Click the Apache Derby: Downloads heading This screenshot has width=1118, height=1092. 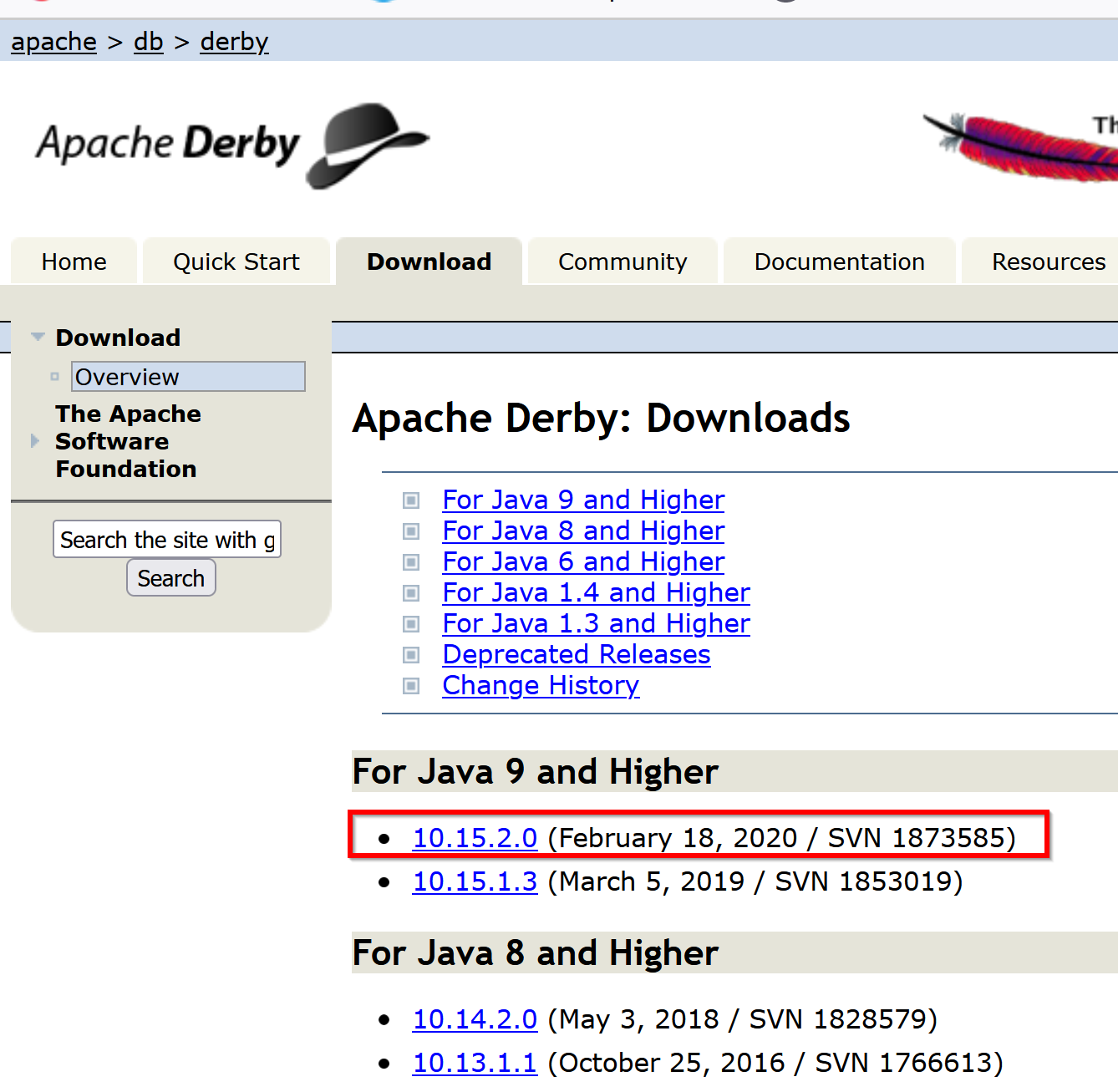pyautogui.click(x=601, y=418)
